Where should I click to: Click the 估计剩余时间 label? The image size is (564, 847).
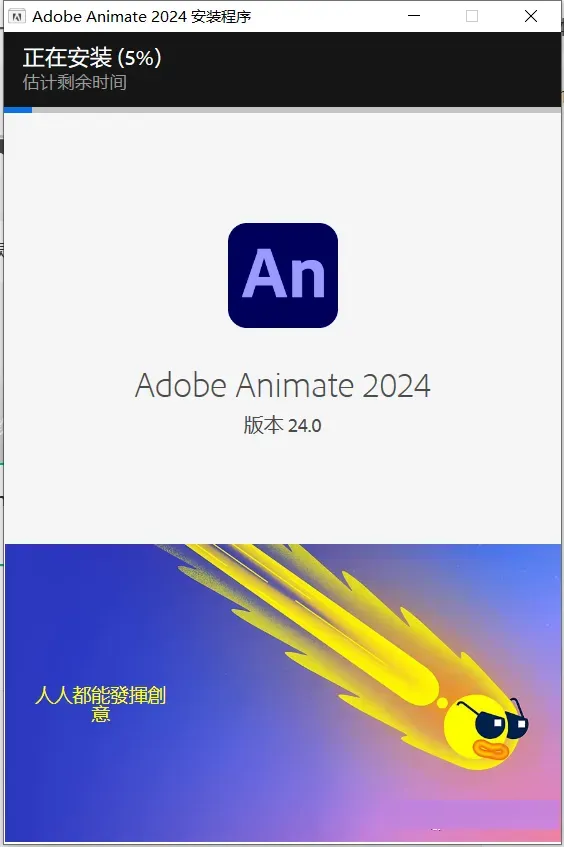pyautogui.click(x=75, y=82)
